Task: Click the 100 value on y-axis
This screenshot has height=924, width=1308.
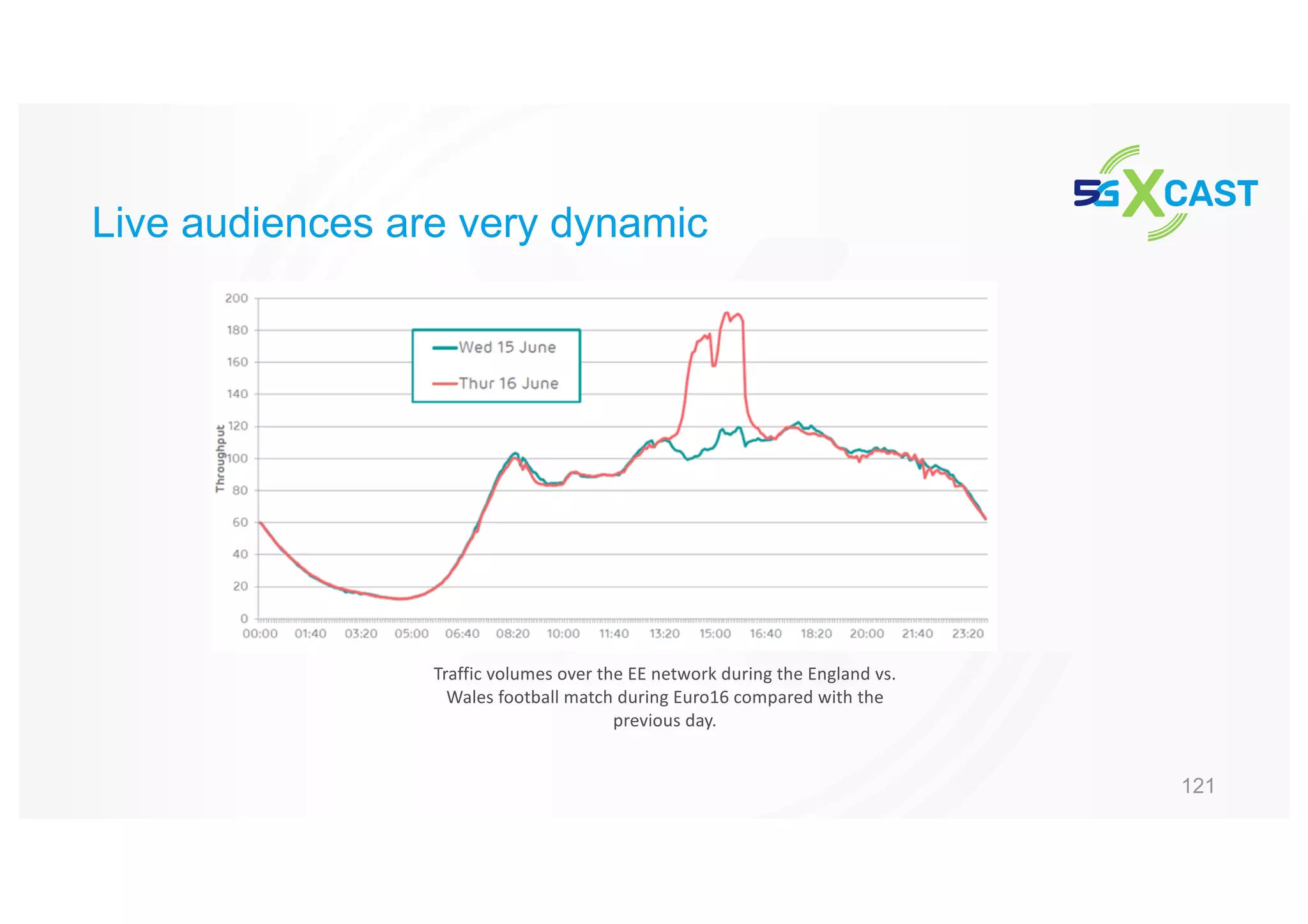Action: (x=238, y=458)
